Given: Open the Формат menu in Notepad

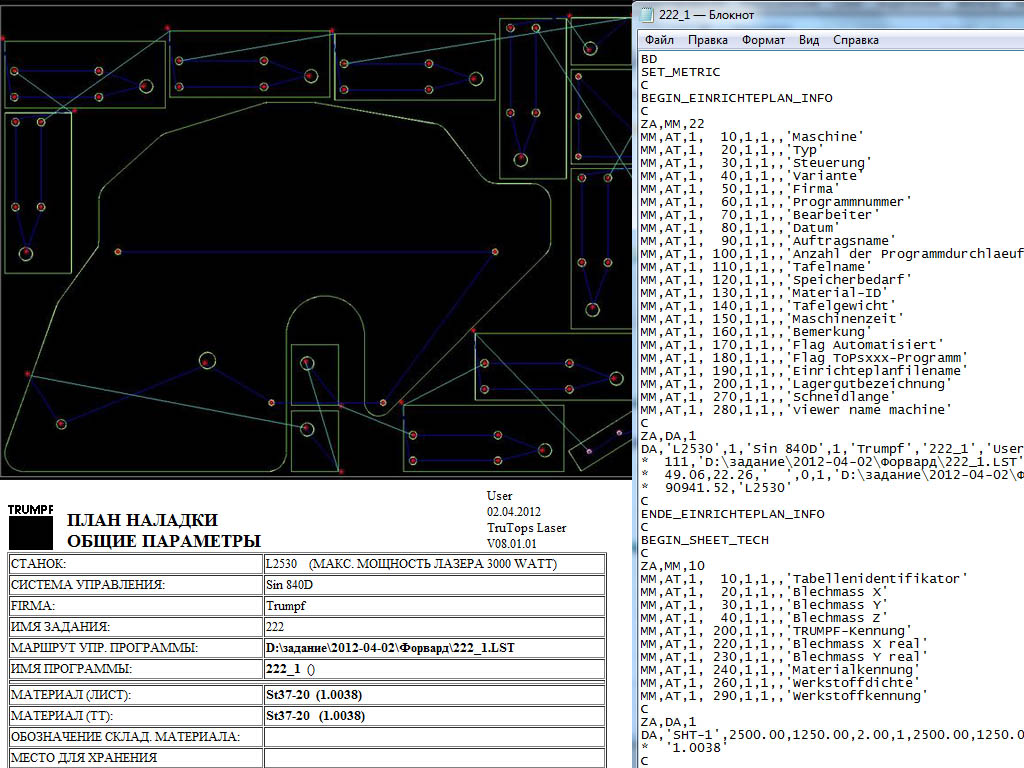Looking at the screenshot, I should pos(763,40).
